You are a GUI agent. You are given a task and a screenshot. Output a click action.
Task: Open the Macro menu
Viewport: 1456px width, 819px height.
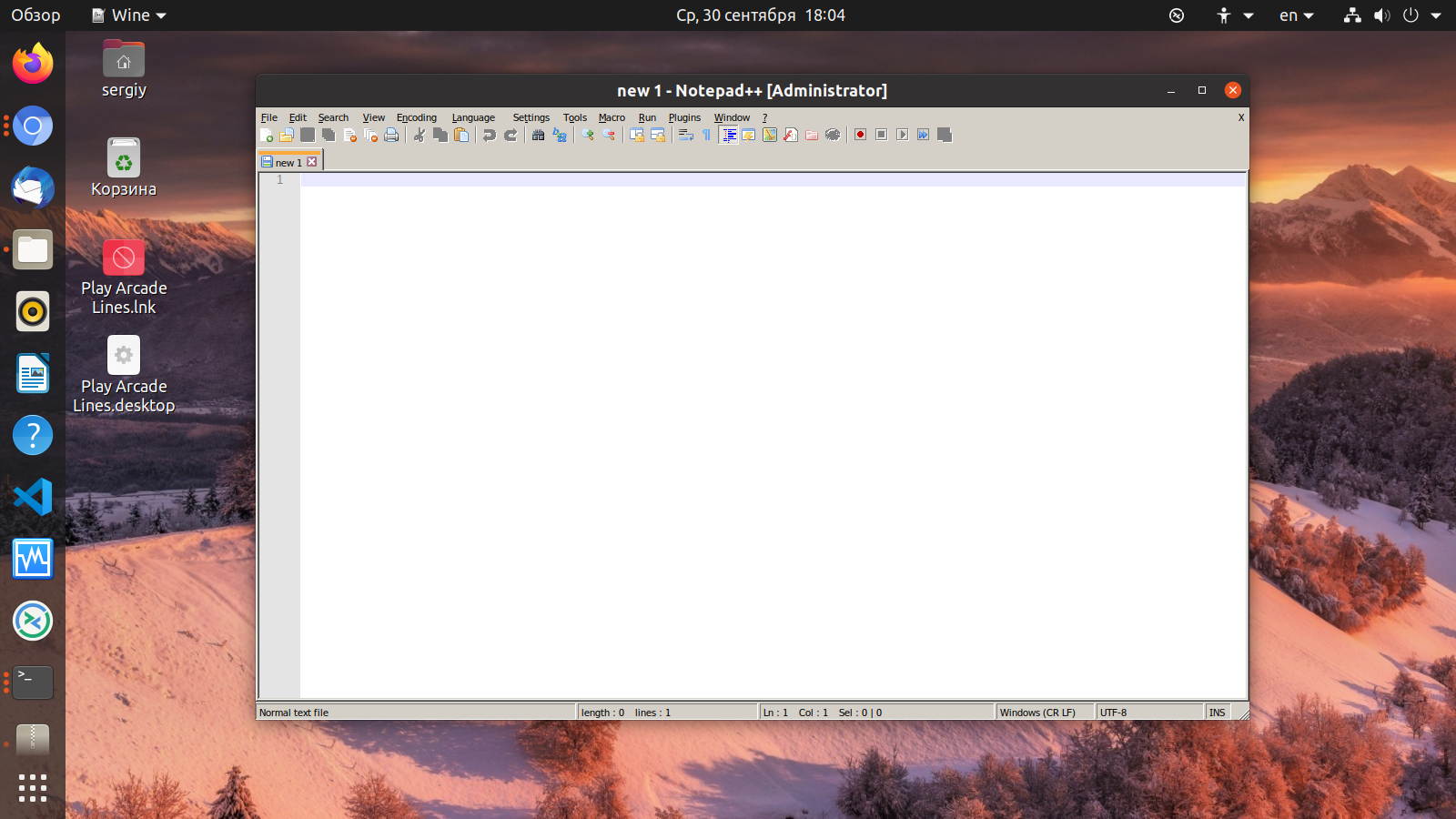[x=612, y=117]
